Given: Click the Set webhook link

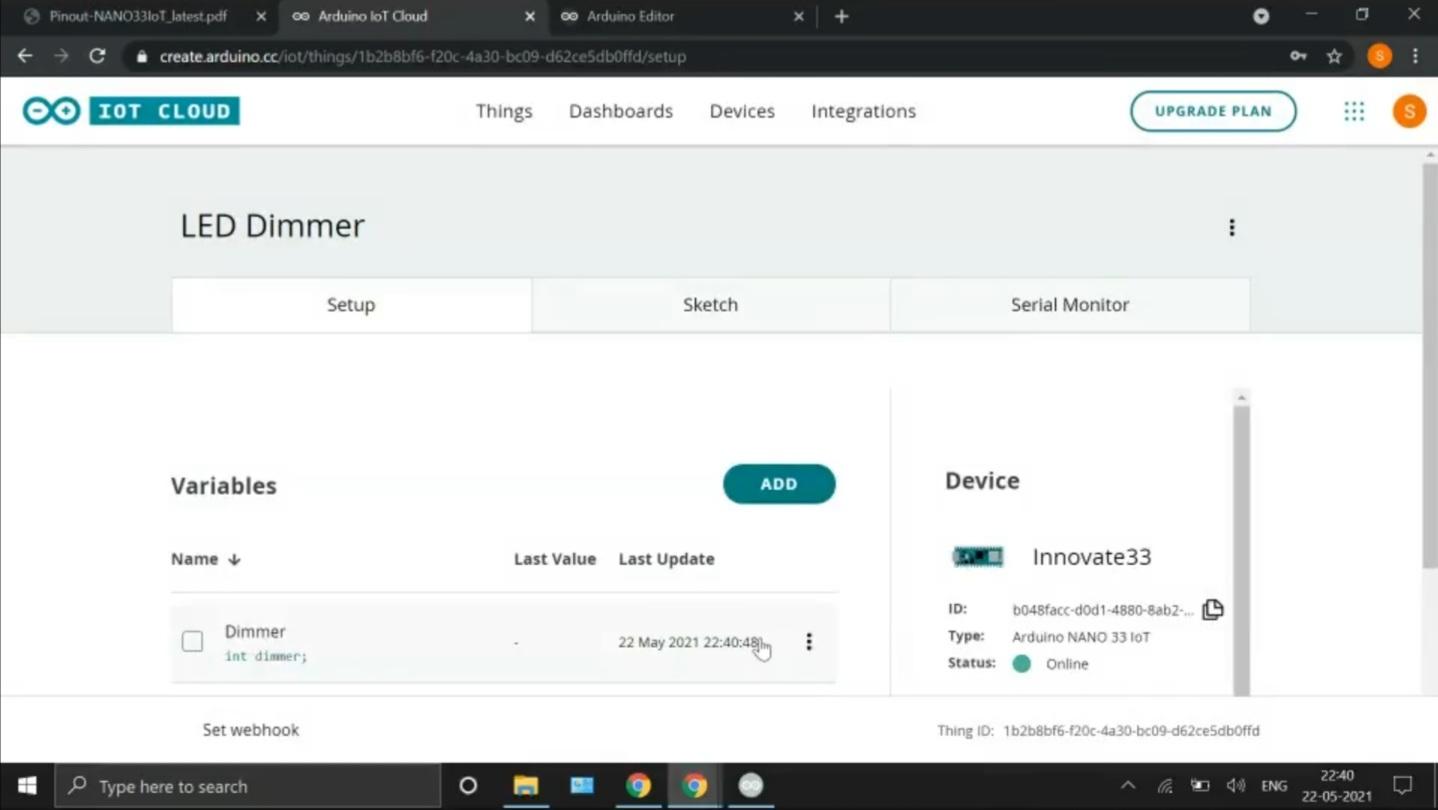Looking at the screenshot, I should click(251, 730).
